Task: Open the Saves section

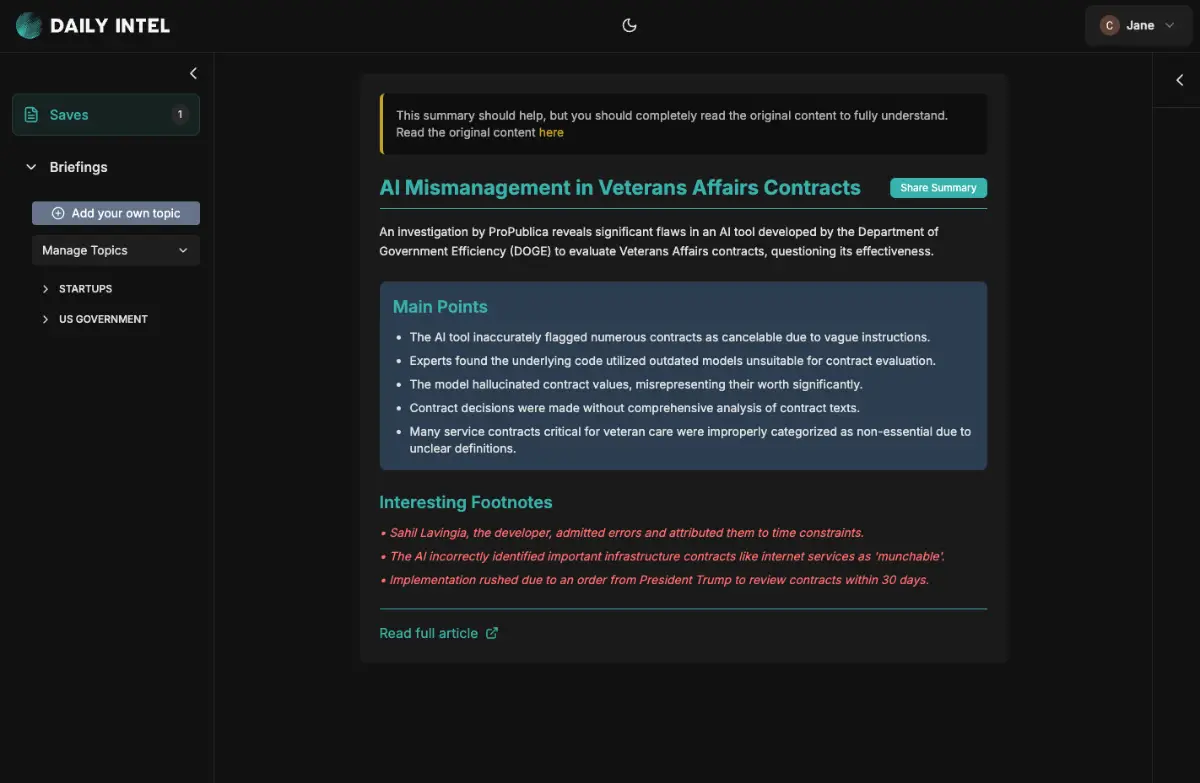Action: coord(105,115)
